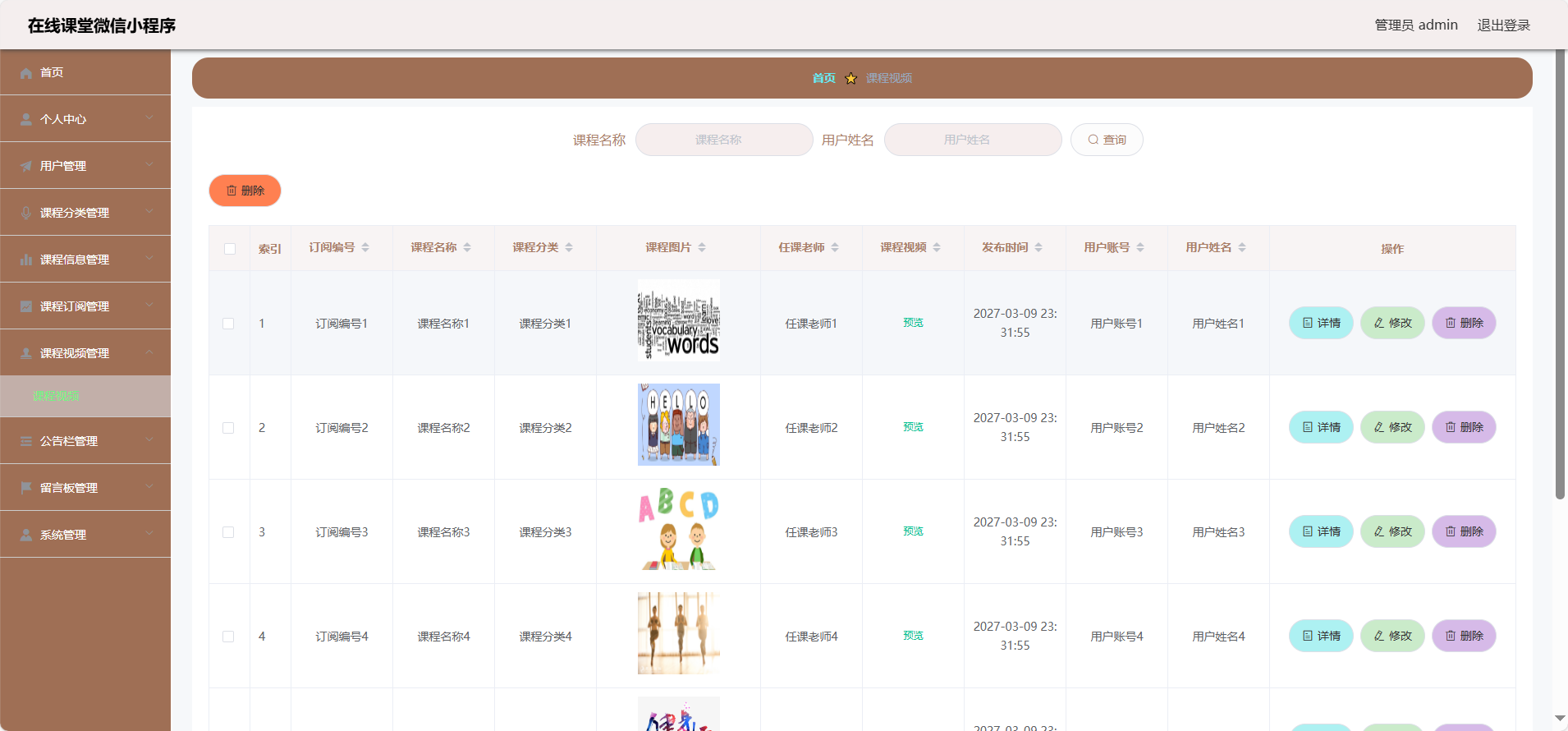Open 详情 for row 订阅编号4
This screenshot has width=1568, height=731.
[x=1321, y=636]
